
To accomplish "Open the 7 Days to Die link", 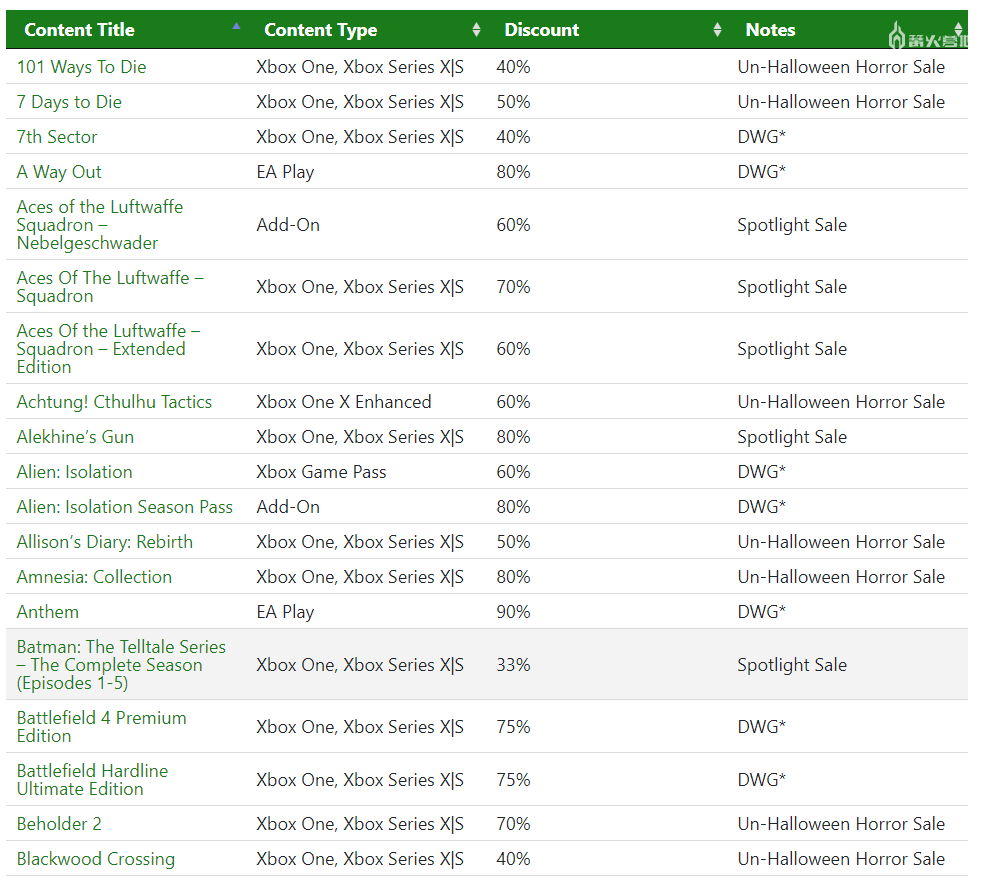I will click(69, 102).
